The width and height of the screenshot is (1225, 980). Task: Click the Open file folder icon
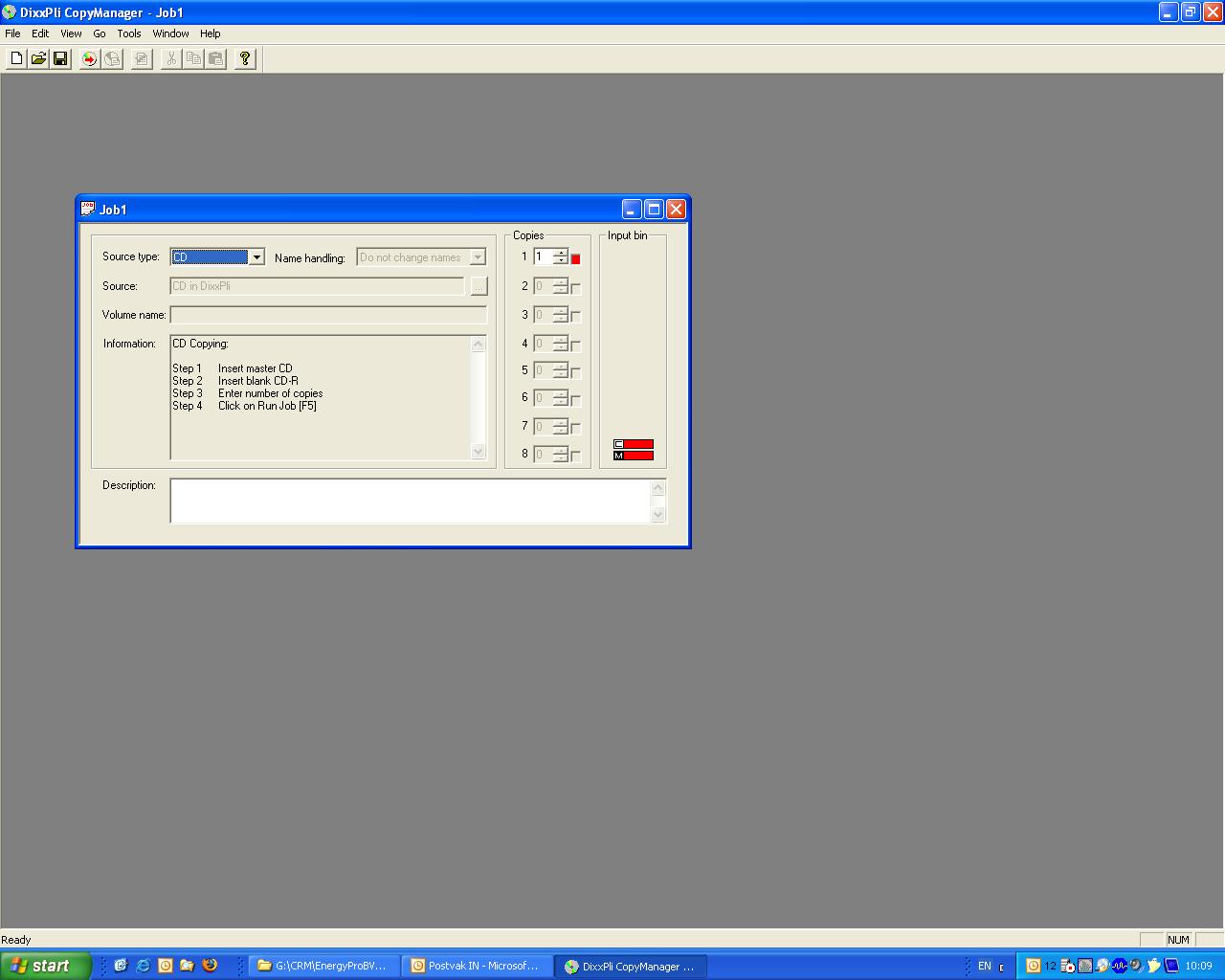(38, 58)
